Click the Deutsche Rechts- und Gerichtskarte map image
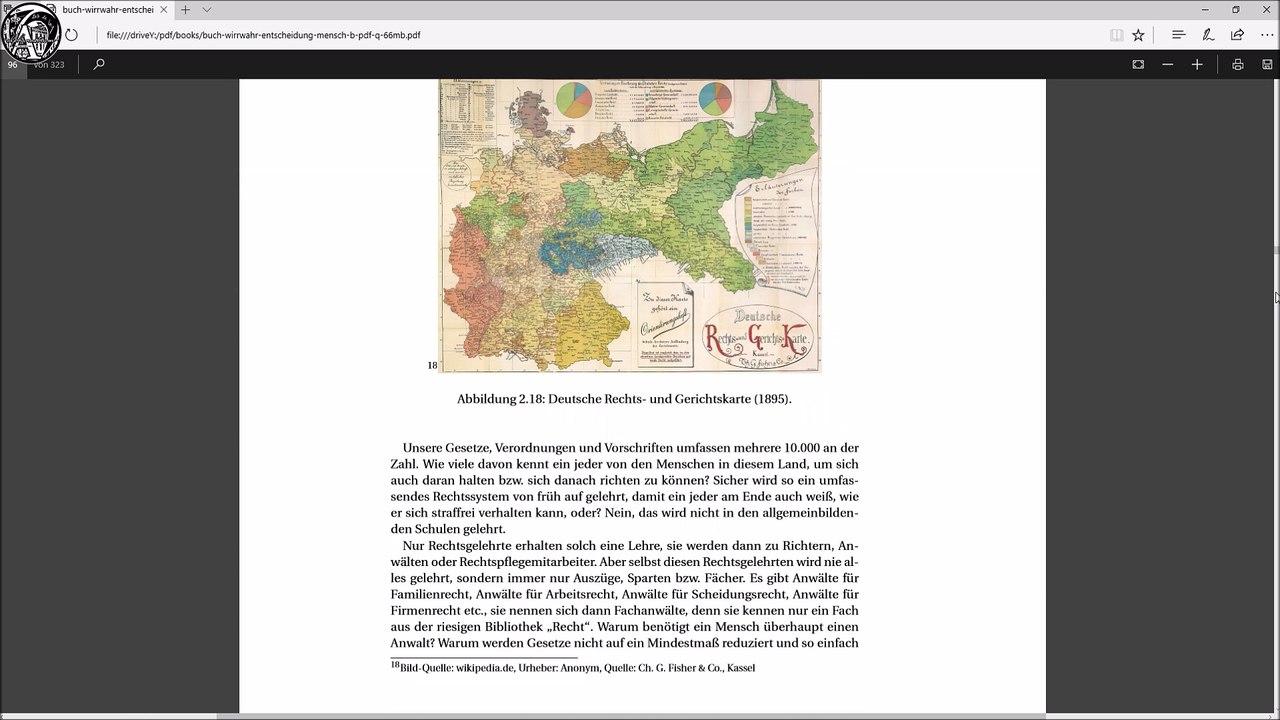 pyautogui.click(x=630, y=226)
